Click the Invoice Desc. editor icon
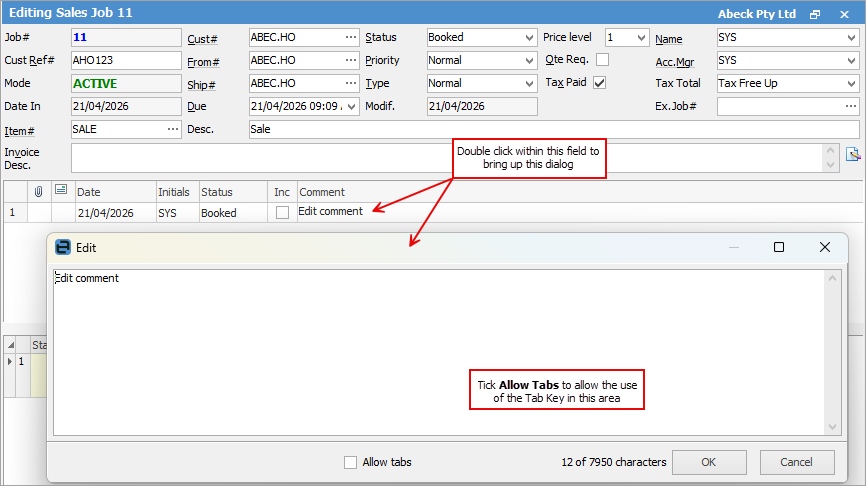Image resolution: width=866 pixels, height=486 pixels. [x=853, y=155]
